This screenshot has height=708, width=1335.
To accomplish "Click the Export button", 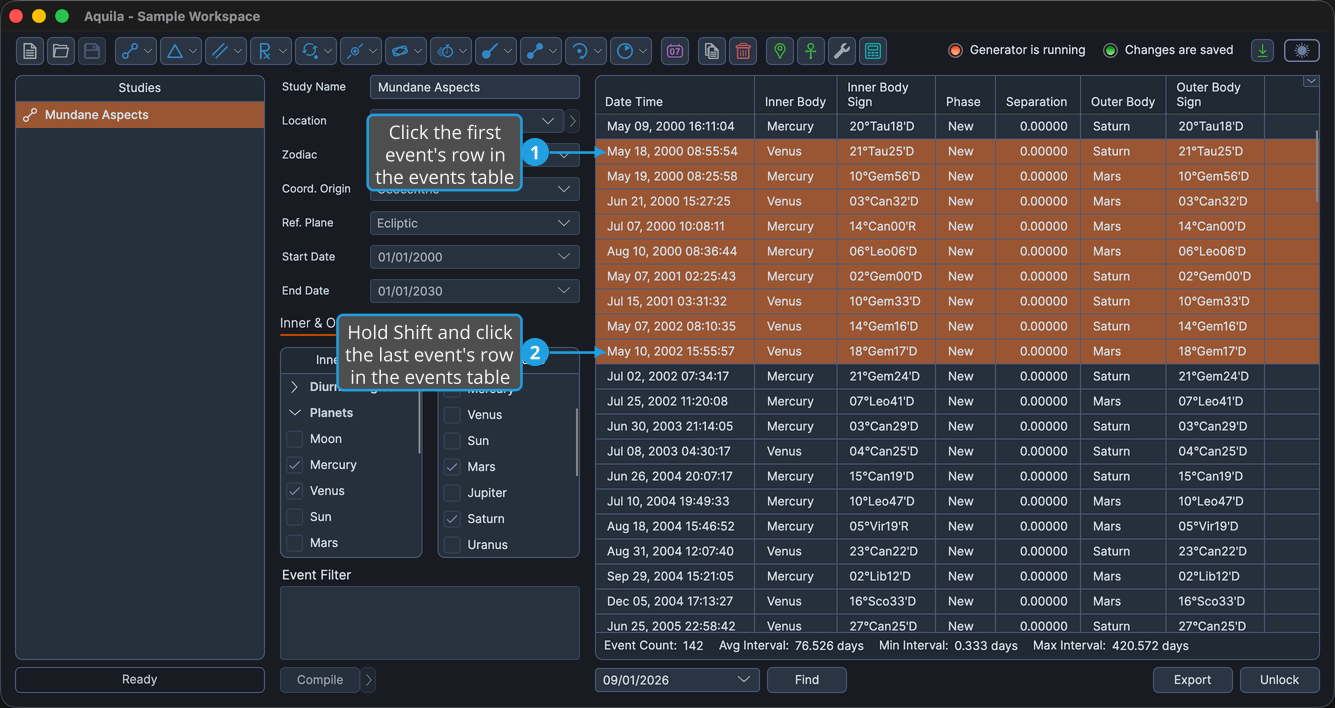I will tap(1192, 680).
